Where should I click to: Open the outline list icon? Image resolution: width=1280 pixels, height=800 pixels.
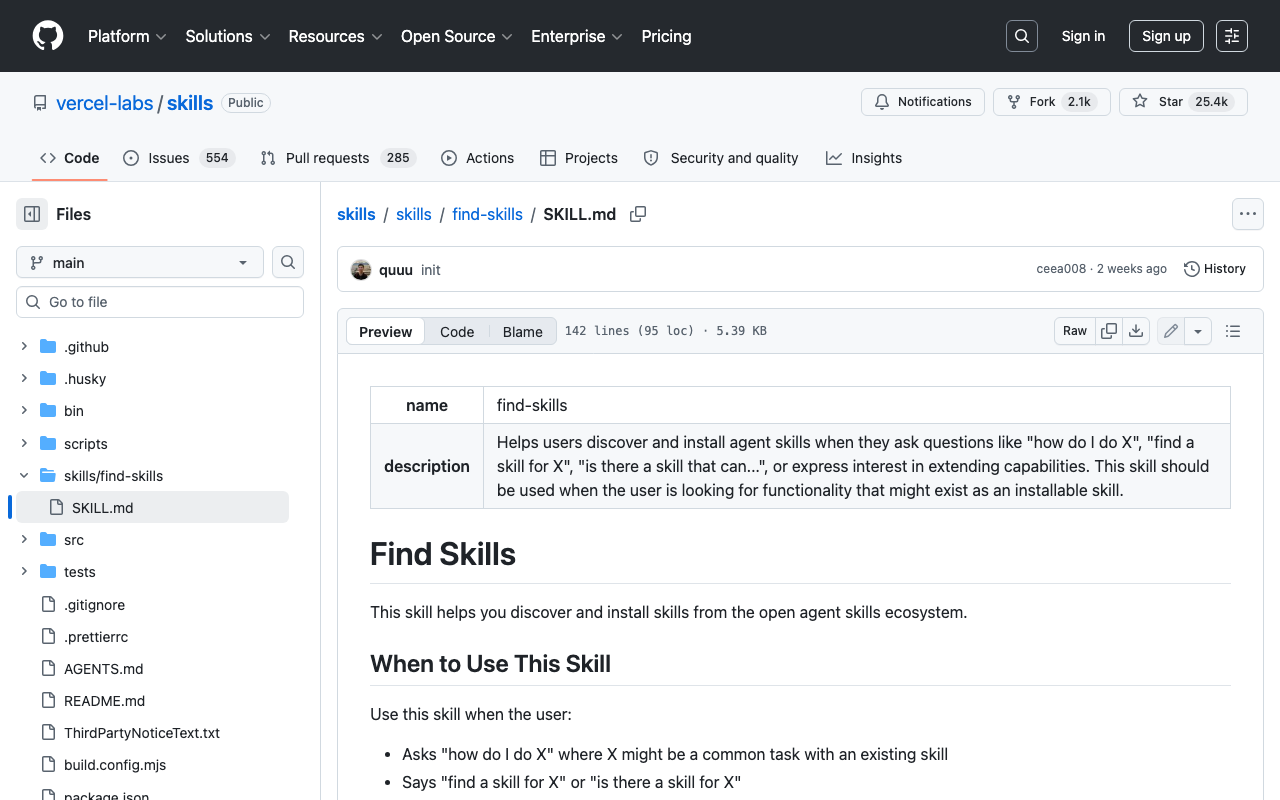point(1233,331)
